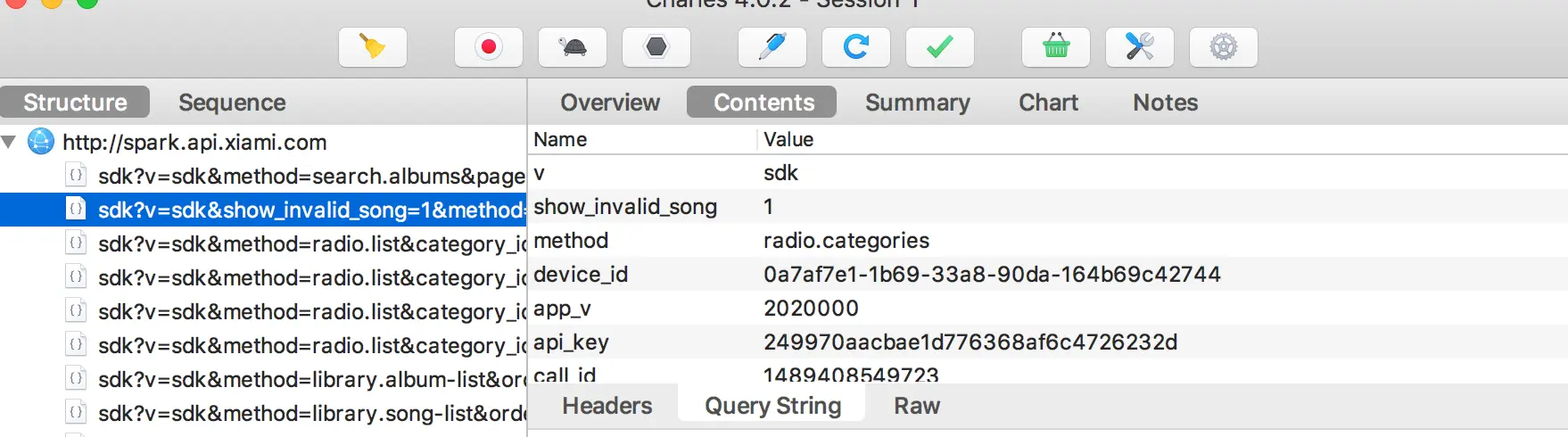Select the call_id value 1489408549723
Viewport: 1568px width, 437px height.
coord(851,375)
